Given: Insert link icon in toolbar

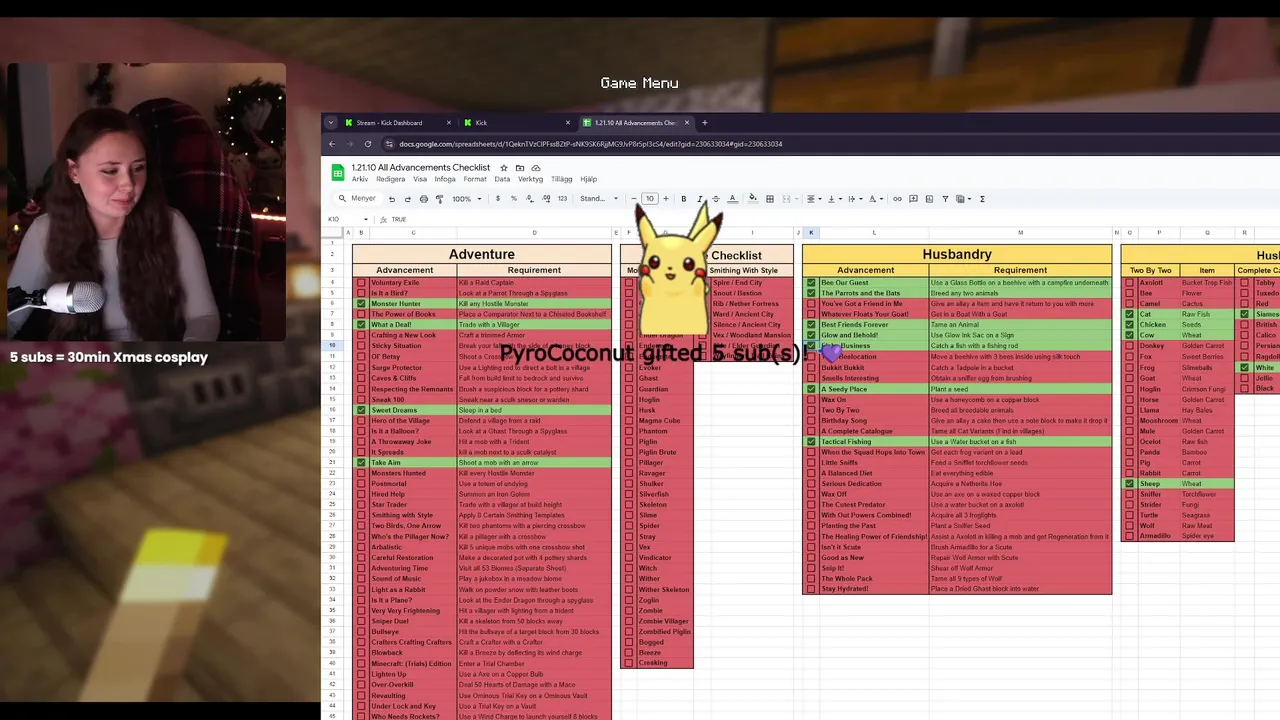Looking at the screenshot, I should [x=897, y=199].
